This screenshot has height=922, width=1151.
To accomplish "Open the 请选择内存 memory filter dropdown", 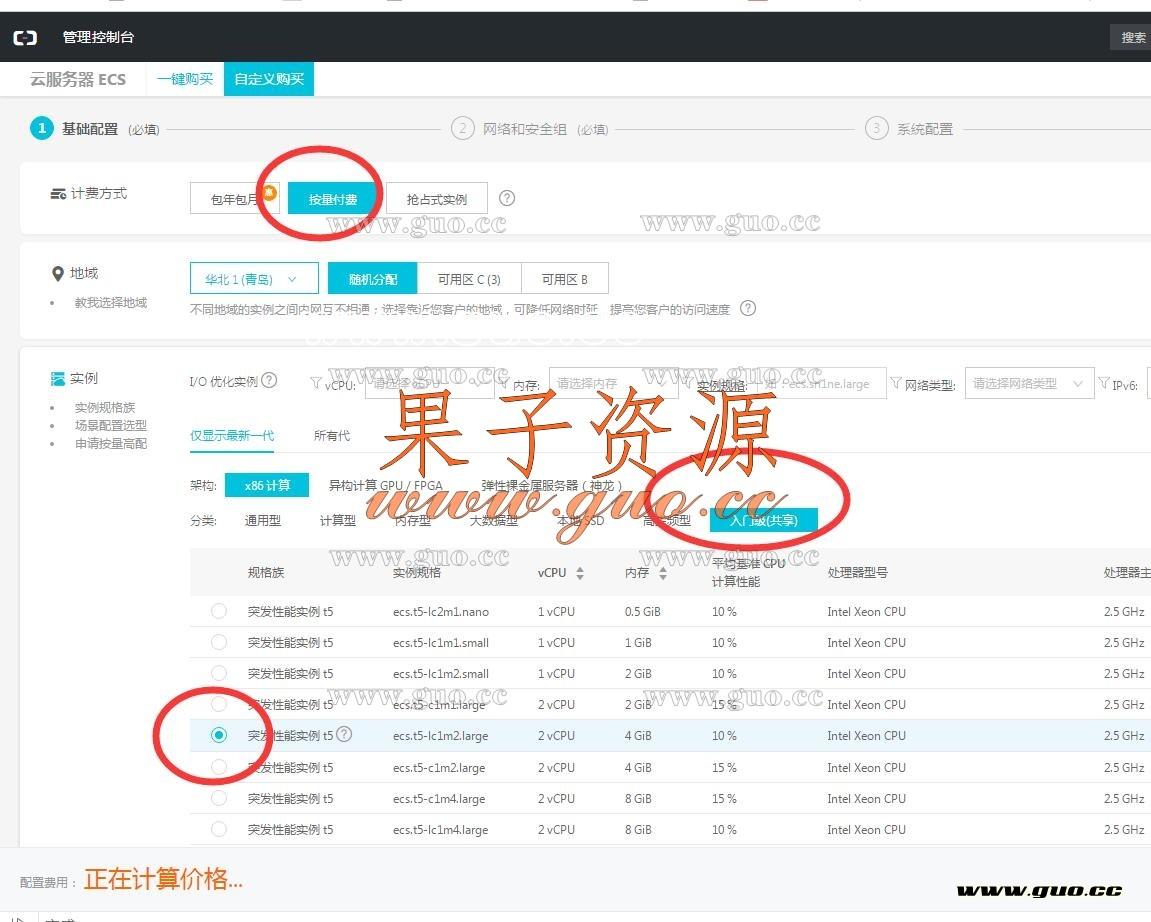I will (x=610, y=383).
